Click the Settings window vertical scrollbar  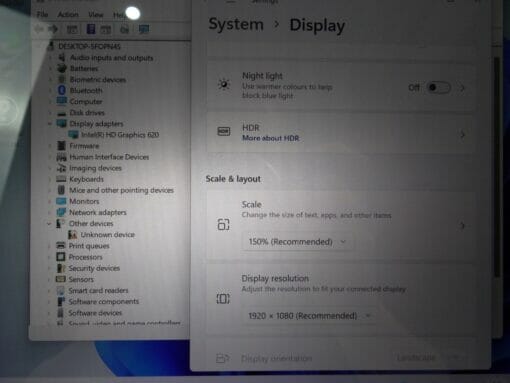tap(496, 167)
